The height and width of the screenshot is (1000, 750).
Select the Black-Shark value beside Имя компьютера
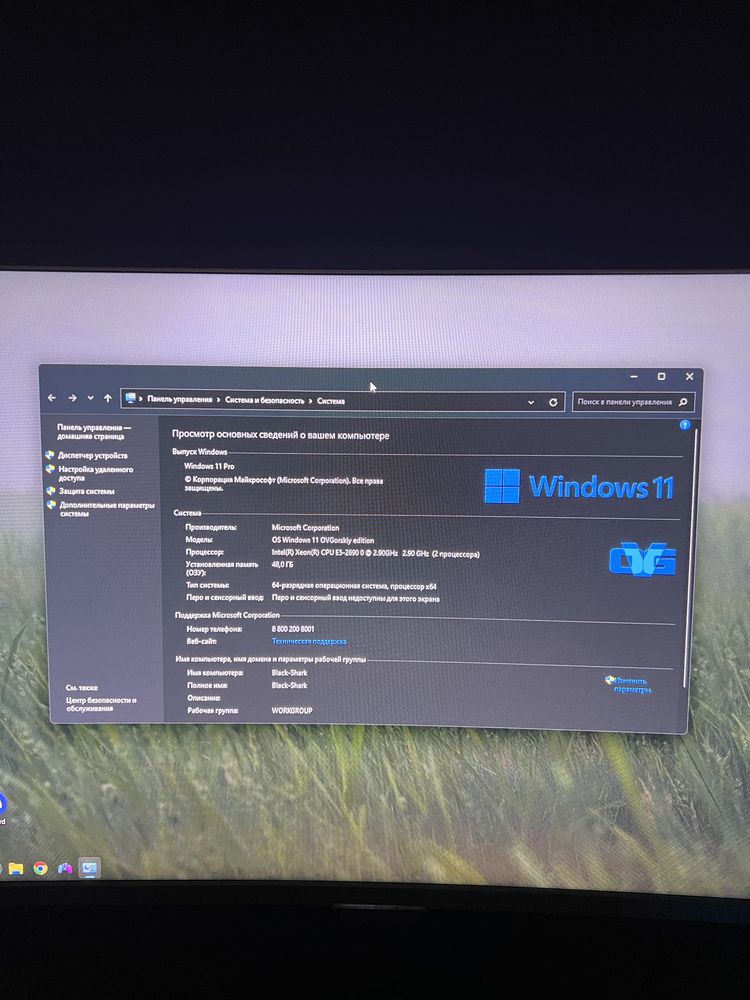coord(290,673)
